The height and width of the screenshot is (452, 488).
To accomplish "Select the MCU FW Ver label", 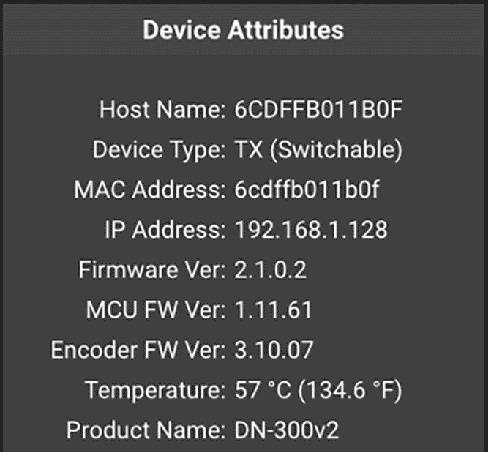I will pos(156,310).
